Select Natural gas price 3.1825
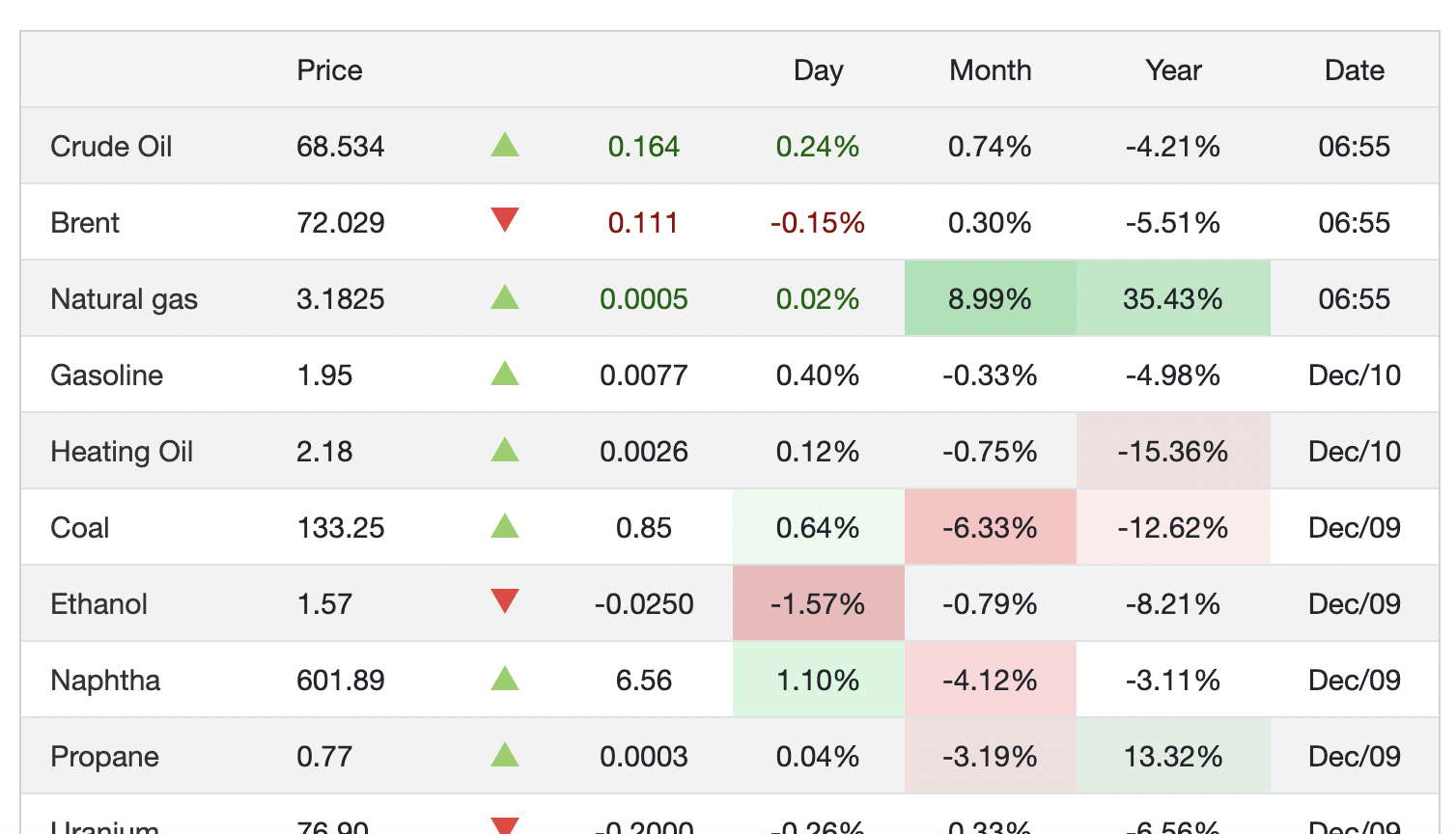Screen dimensions: 1456x834 coord(340,299)
